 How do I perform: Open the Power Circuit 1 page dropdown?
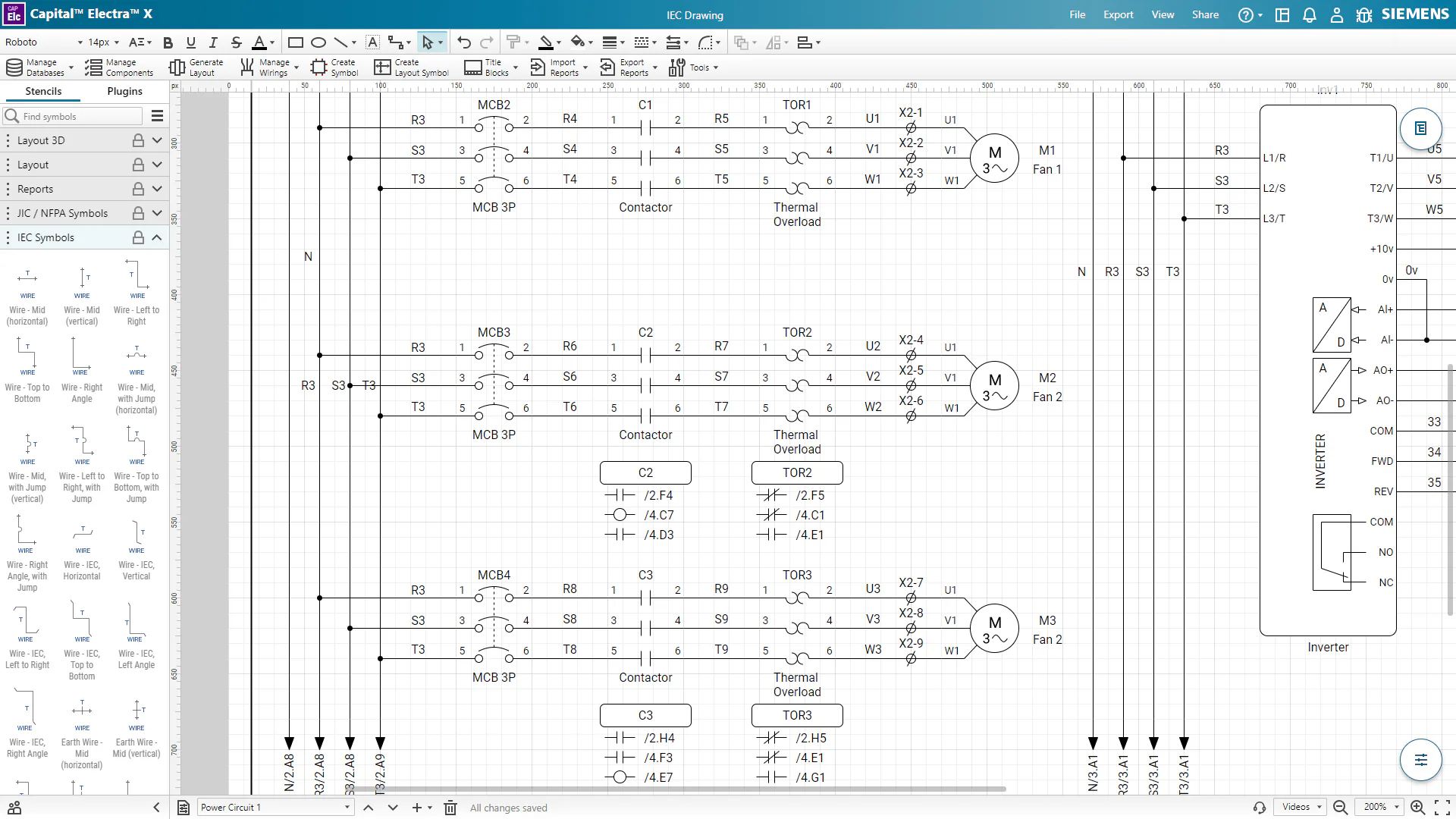pos(275,808)
